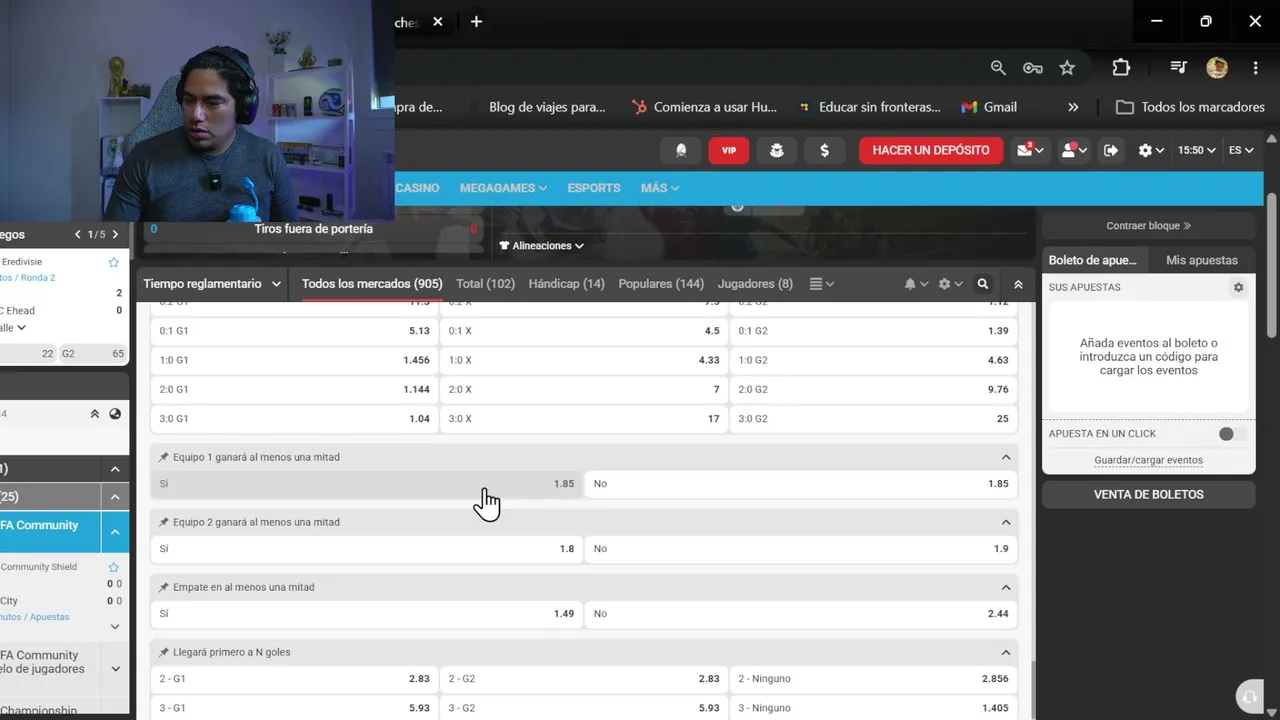Click the logout arrow icon
The width and height of the screenshot is (1280, 720).
click(x=1111, y=150)
